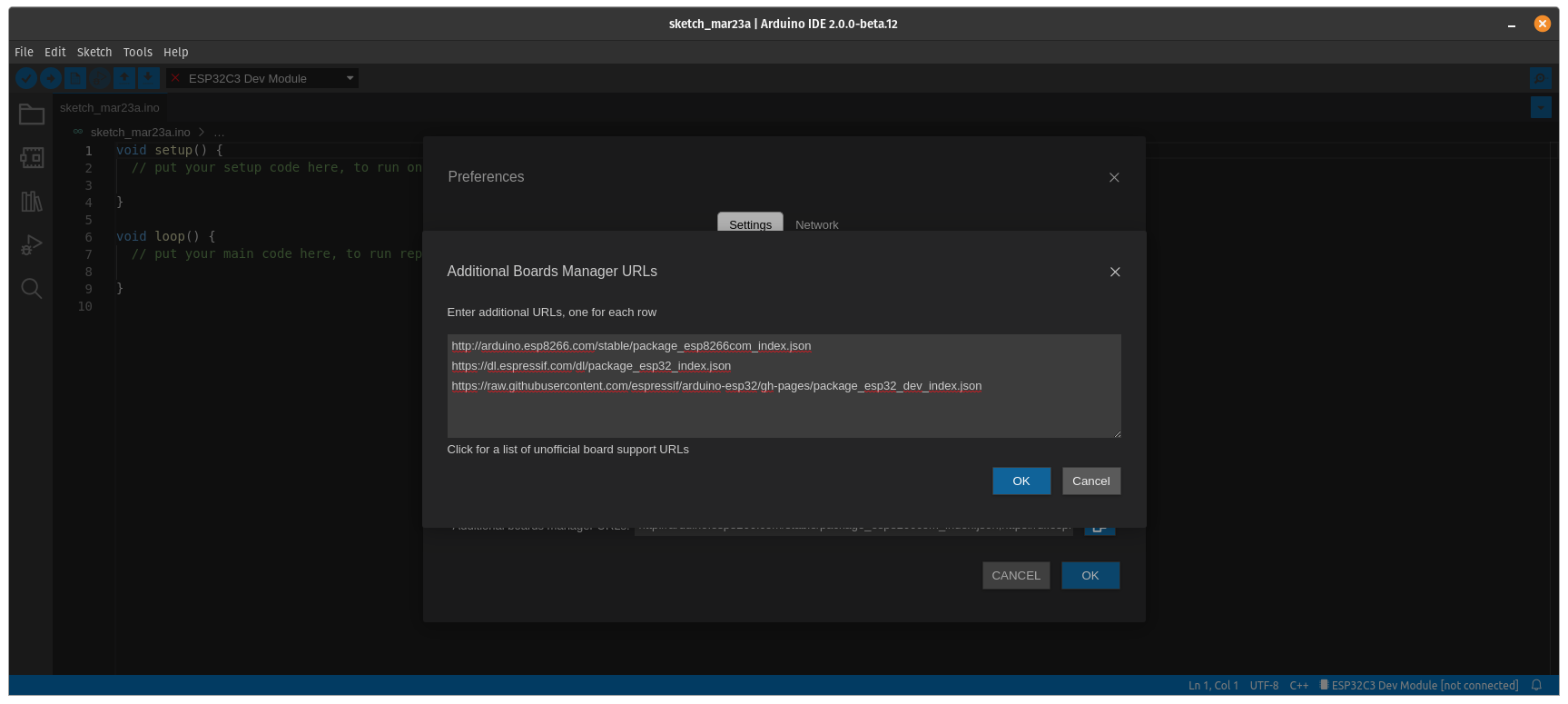Click the C++ language mode in the status bar
The width and height of the screenshot is (1568, 704).
pos(1299,685)
